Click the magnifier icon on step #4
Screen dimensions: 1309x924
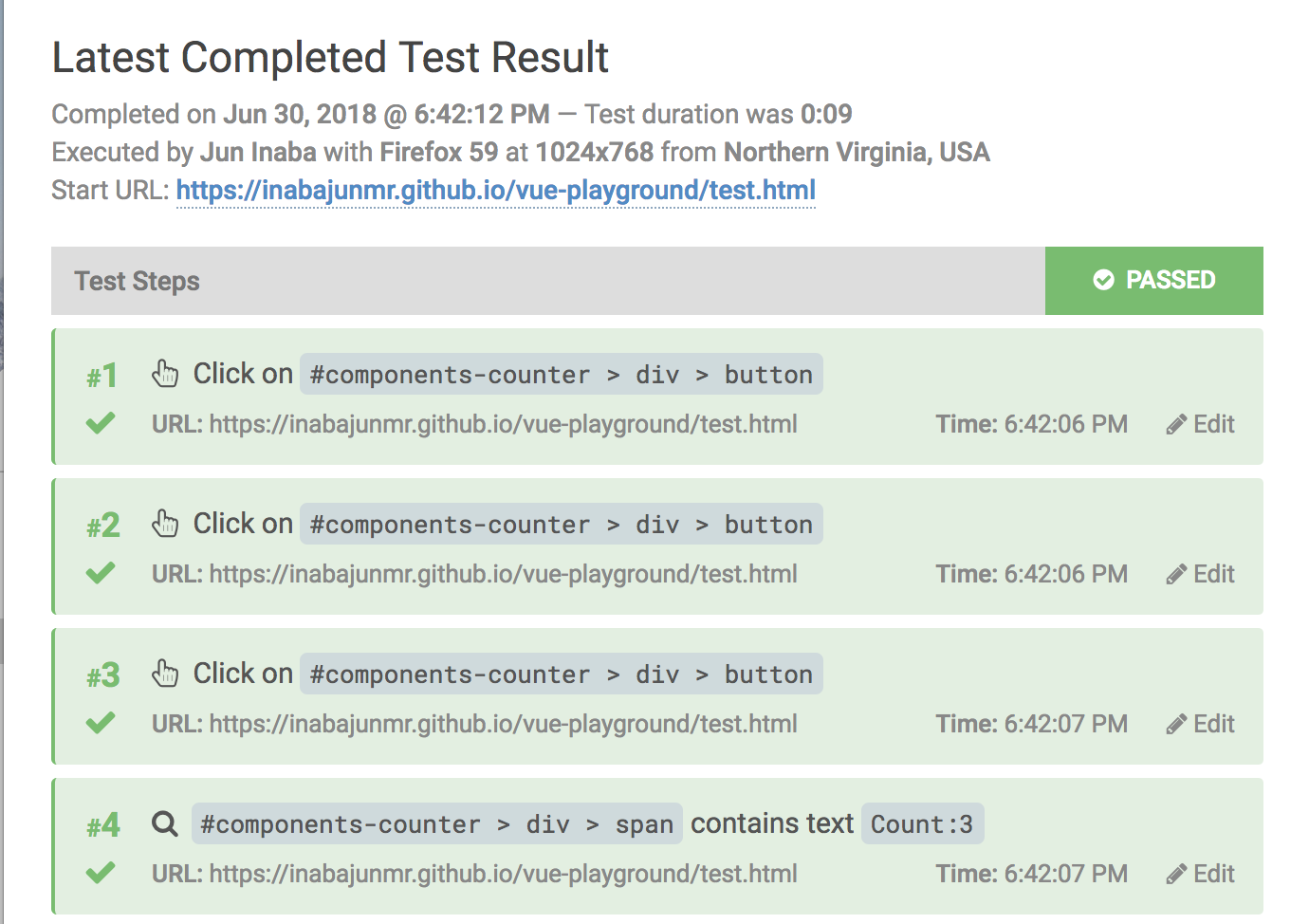click(165, 823)
